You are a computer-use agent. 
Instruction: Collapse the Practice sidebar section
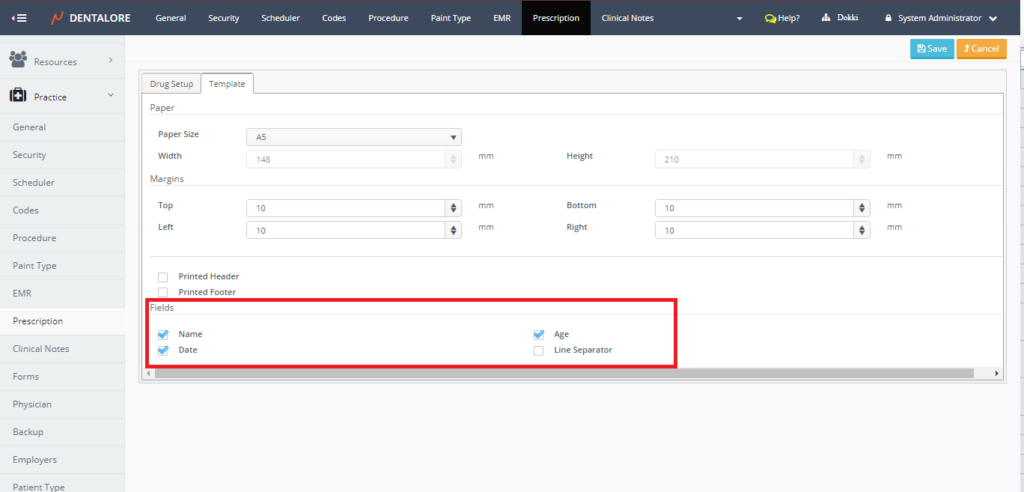[111, 96]
